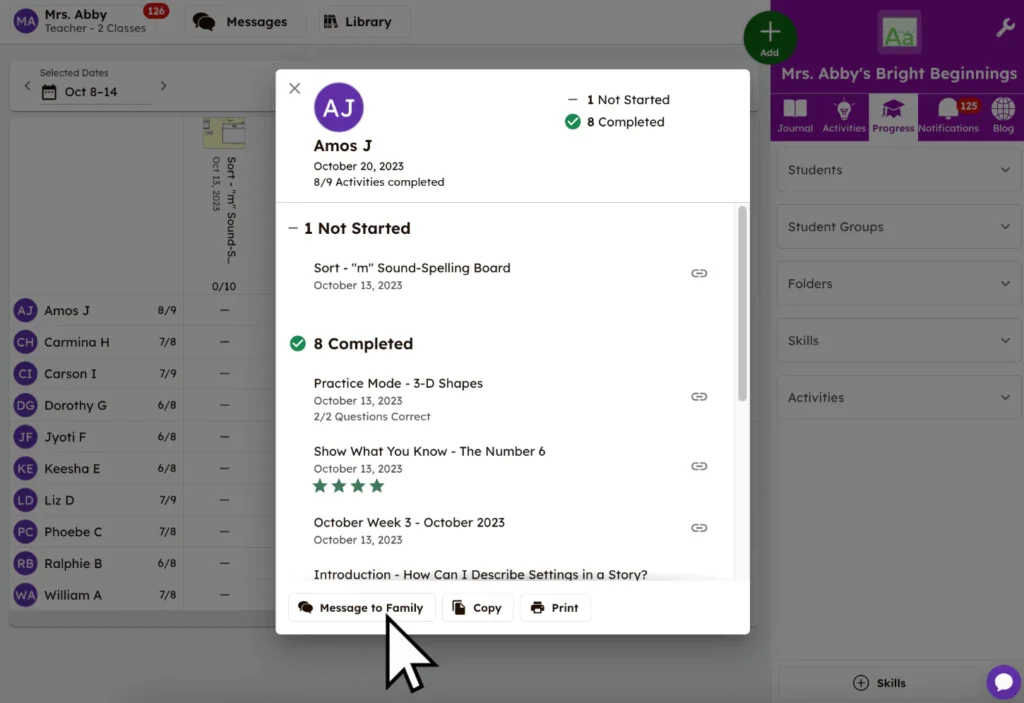1024x703 pixels.
Task: Expand the Activities dropdown in sidebar
Action: 899,397
